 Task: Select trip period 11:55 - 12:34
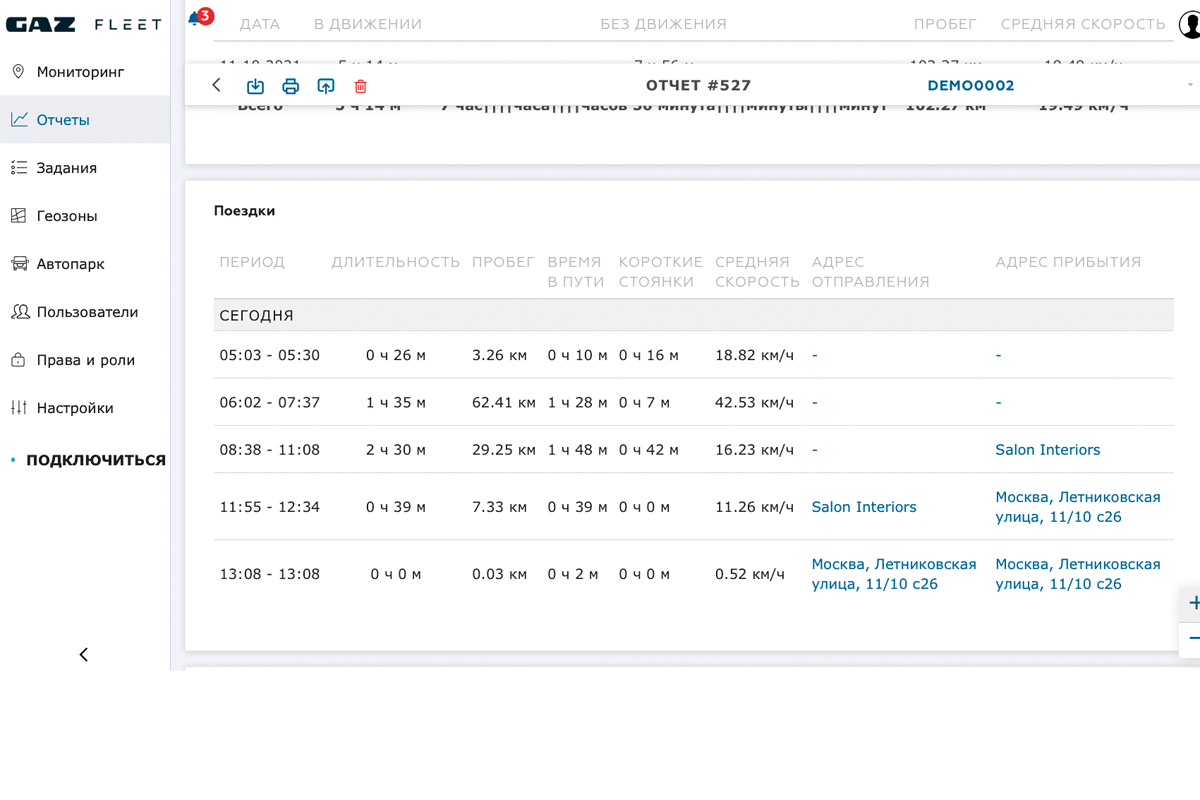pos(270,507)
